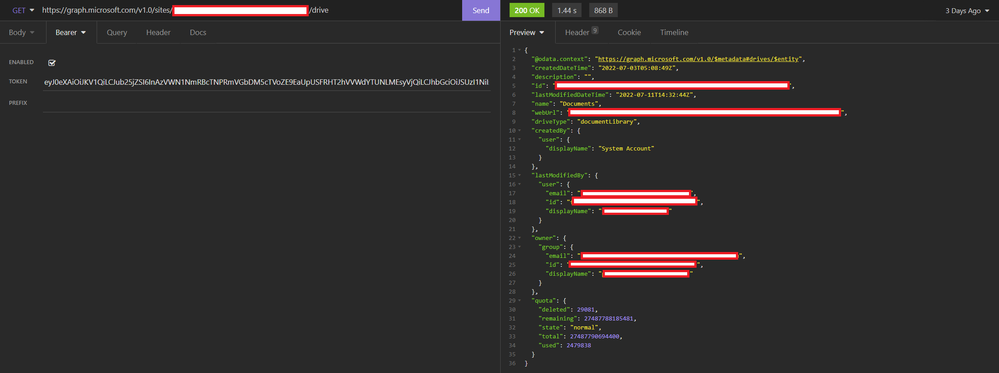The width and height of the screenshot is (999, 373).
Task: Click the createdDateTime value "2022-07-03T05:08:49Z"
Action: click(638, 68)
